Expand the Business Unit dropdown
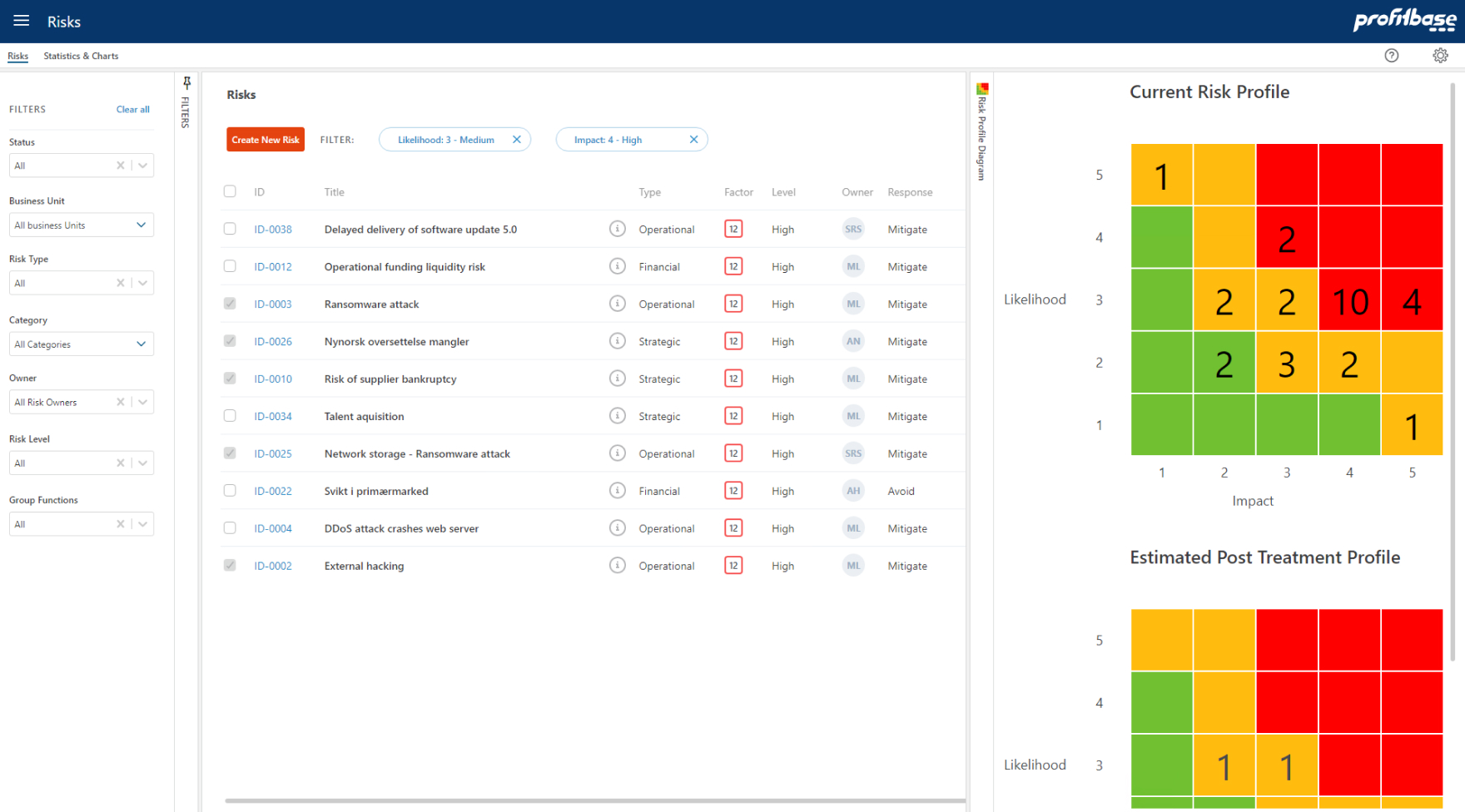Image resolution: width=1465 pixels, height=812 pixels. pos(141,225)
